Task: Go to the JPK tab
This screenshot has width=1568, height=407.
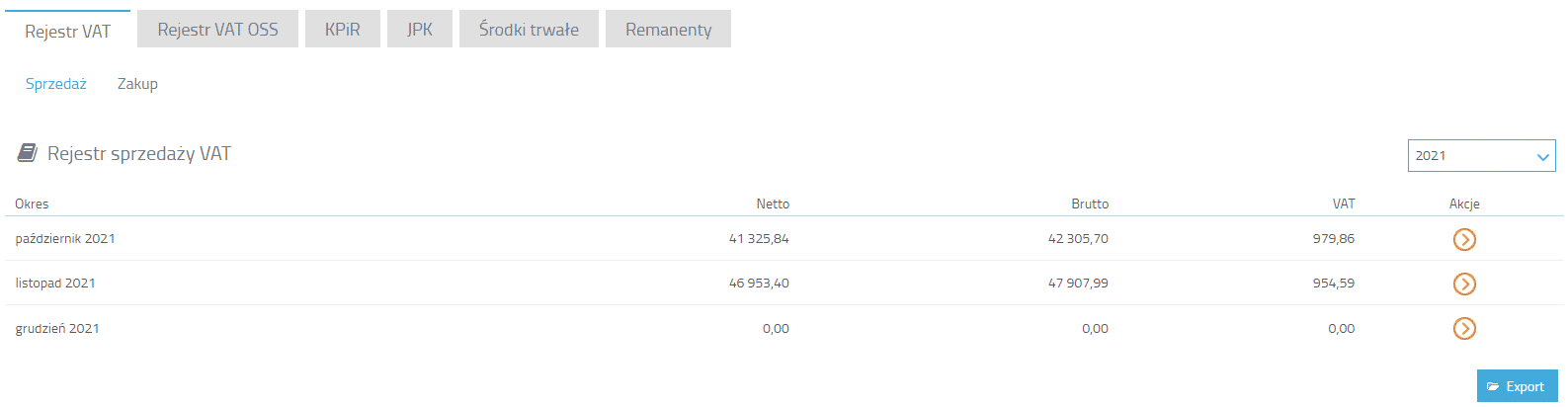Action: pos(420,29)
